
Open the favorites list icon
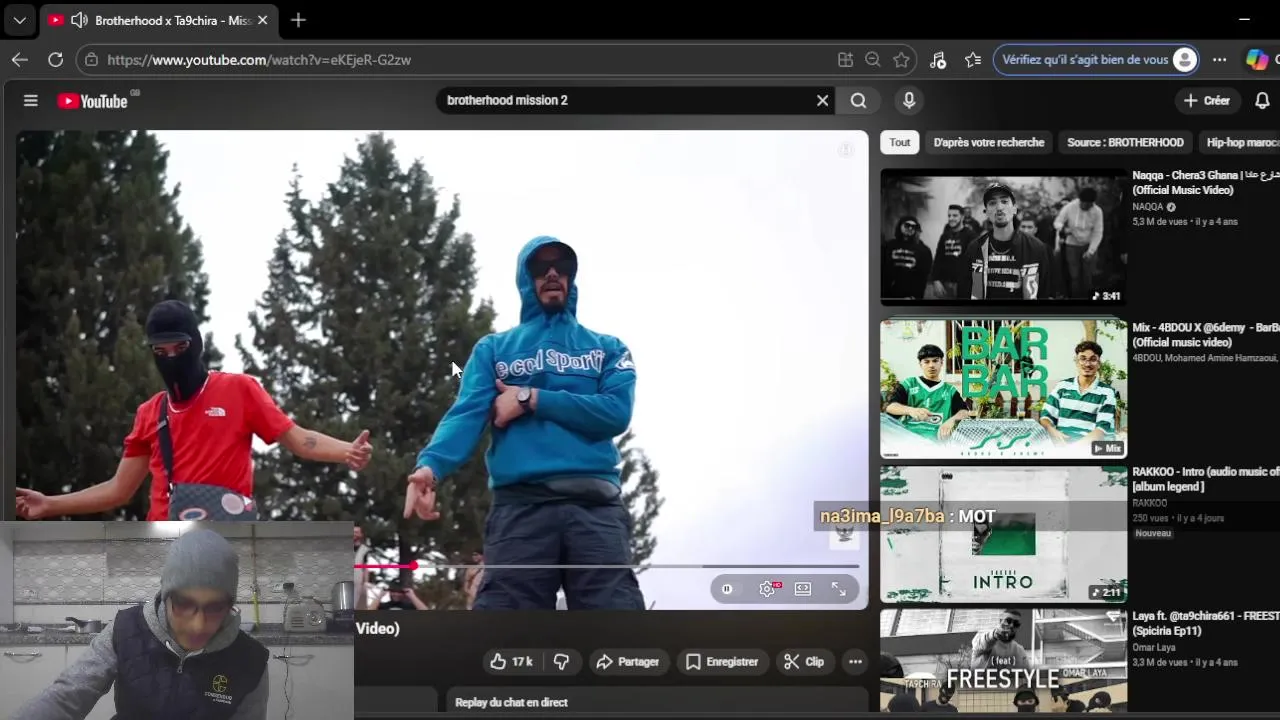click(973, 60)
